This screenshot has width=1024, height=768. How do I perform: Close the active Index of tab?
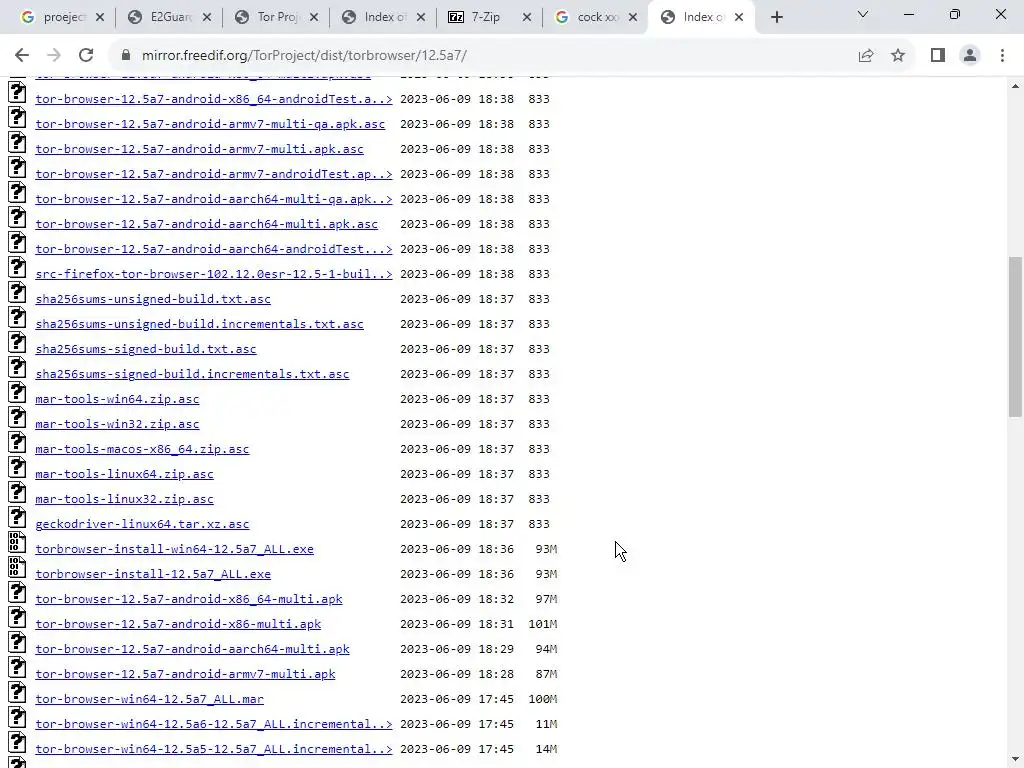pyautogui.click(x=739, y=18)
